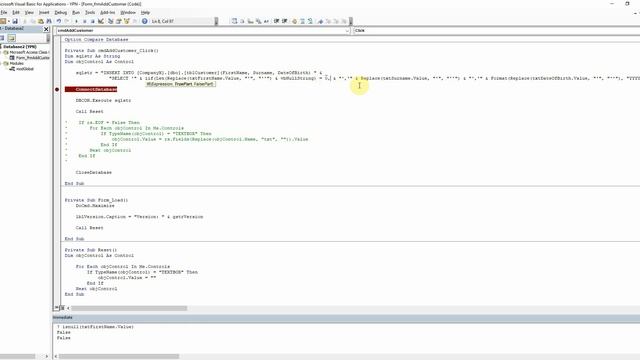
Task: Open the Help menu
Action: pos(145,13)
